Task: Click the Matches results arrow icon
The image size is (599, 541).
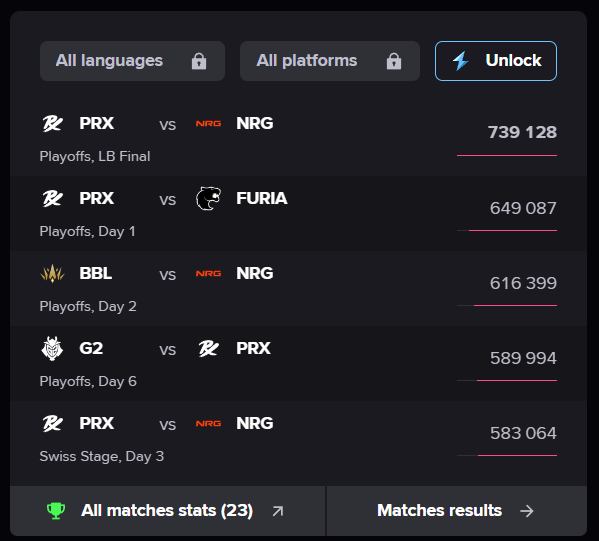Action: [x=526, y=511]
